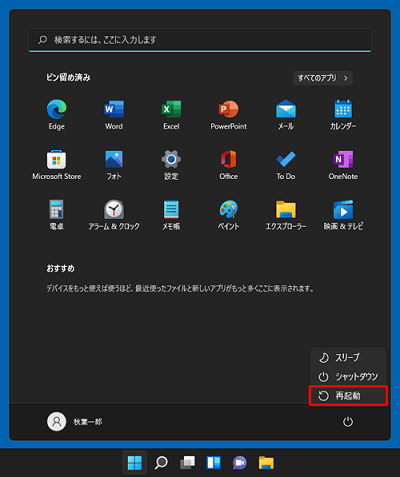The image size is (400, 477).
Task: Open the 映画 & テレビ app
Action: point(343,215)
